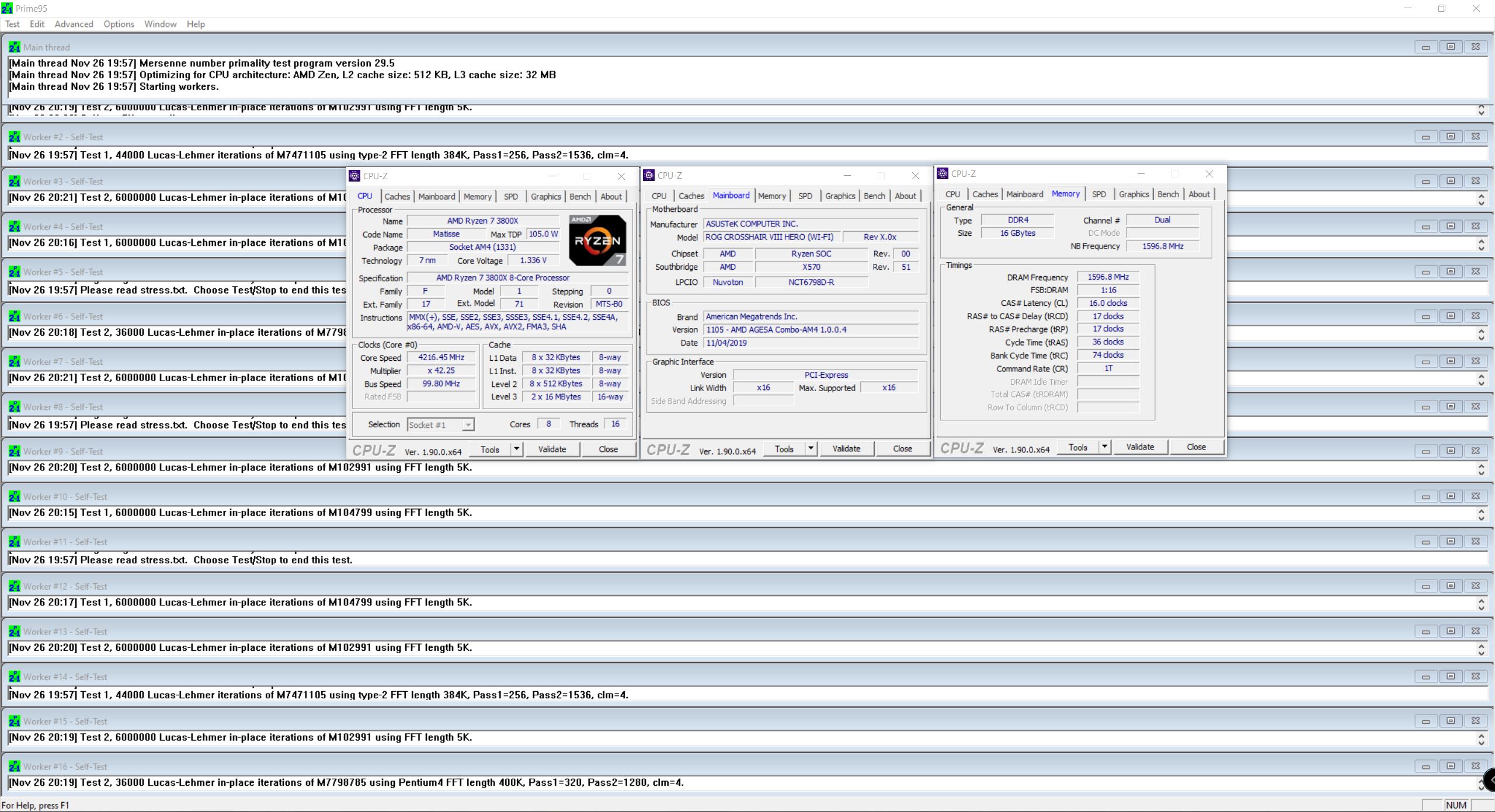Open Tools dropdown arrow in CPU tab window
This screenshot has width=1495, height=812.
(516, 449)
